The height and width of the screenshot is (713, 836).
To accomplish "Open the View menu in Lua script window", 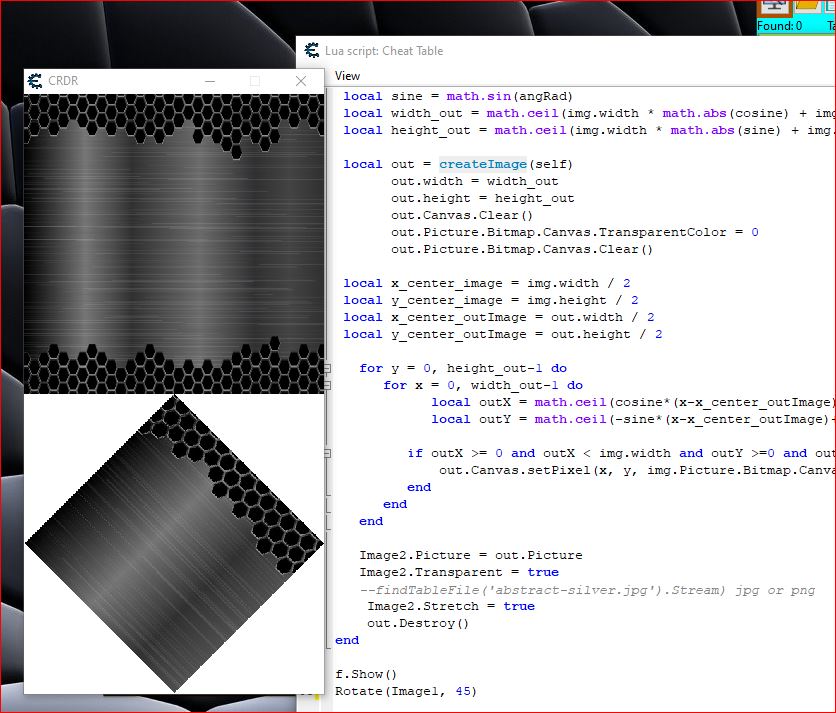I will point(347,76).
